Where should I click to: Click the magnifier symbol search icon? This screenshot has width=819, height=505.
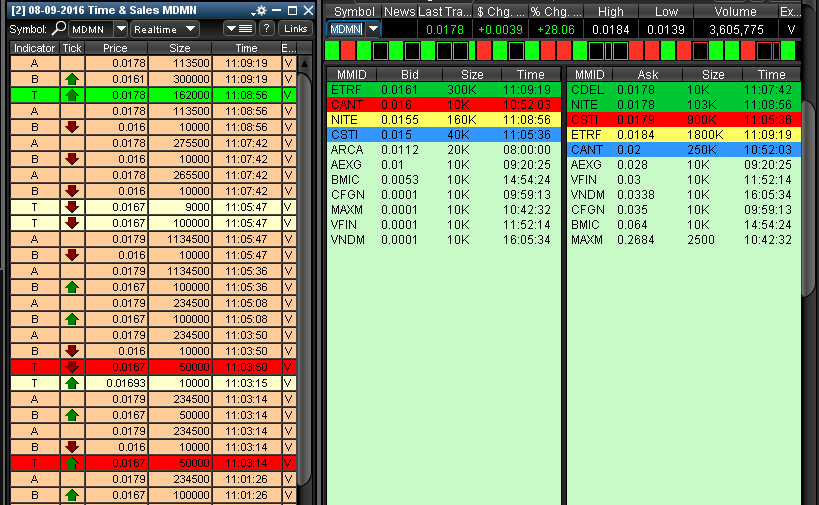(x=59, y=29)
